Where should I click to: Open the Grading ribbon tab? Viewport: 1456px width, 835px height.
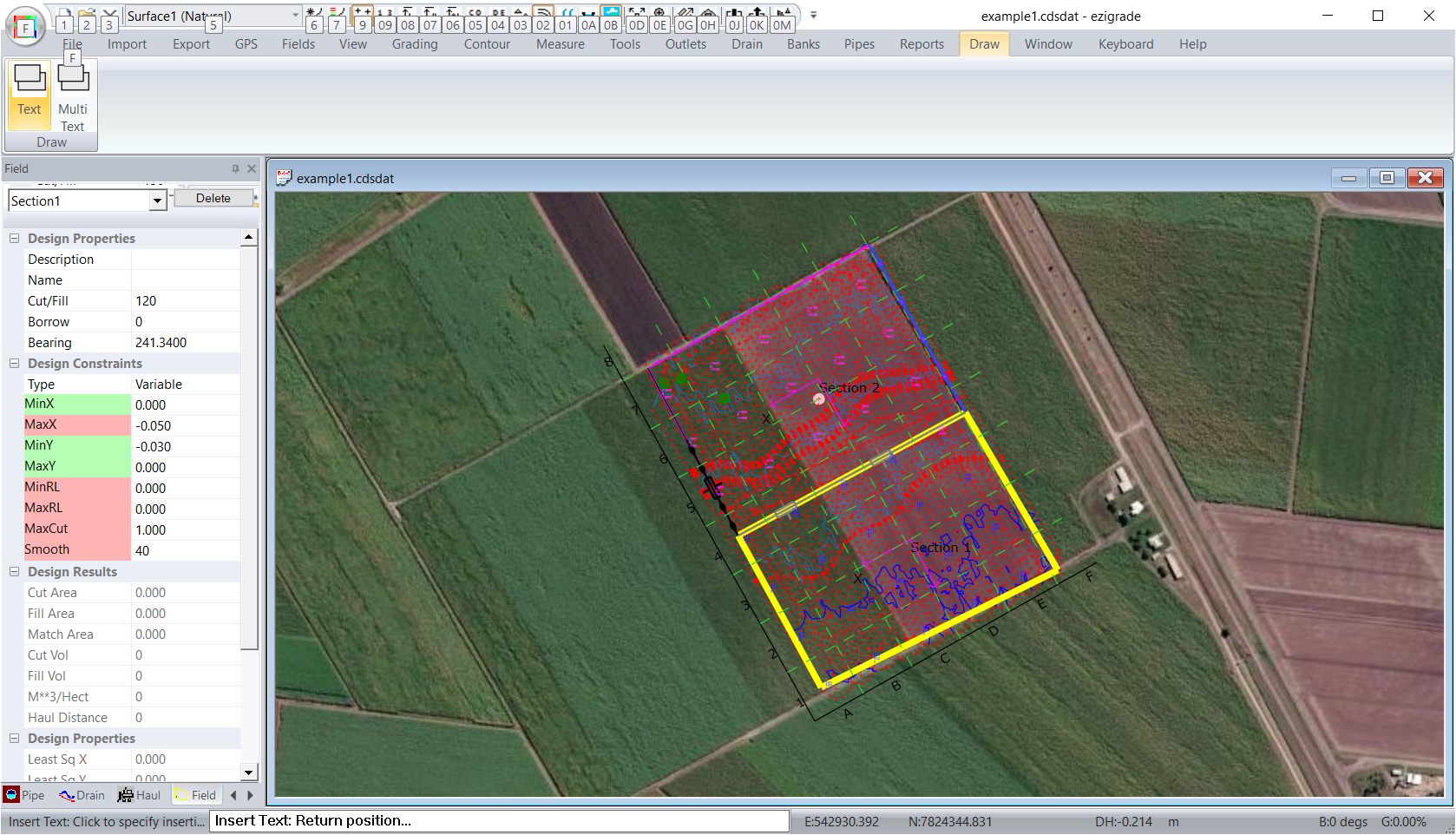click(414, 44)
